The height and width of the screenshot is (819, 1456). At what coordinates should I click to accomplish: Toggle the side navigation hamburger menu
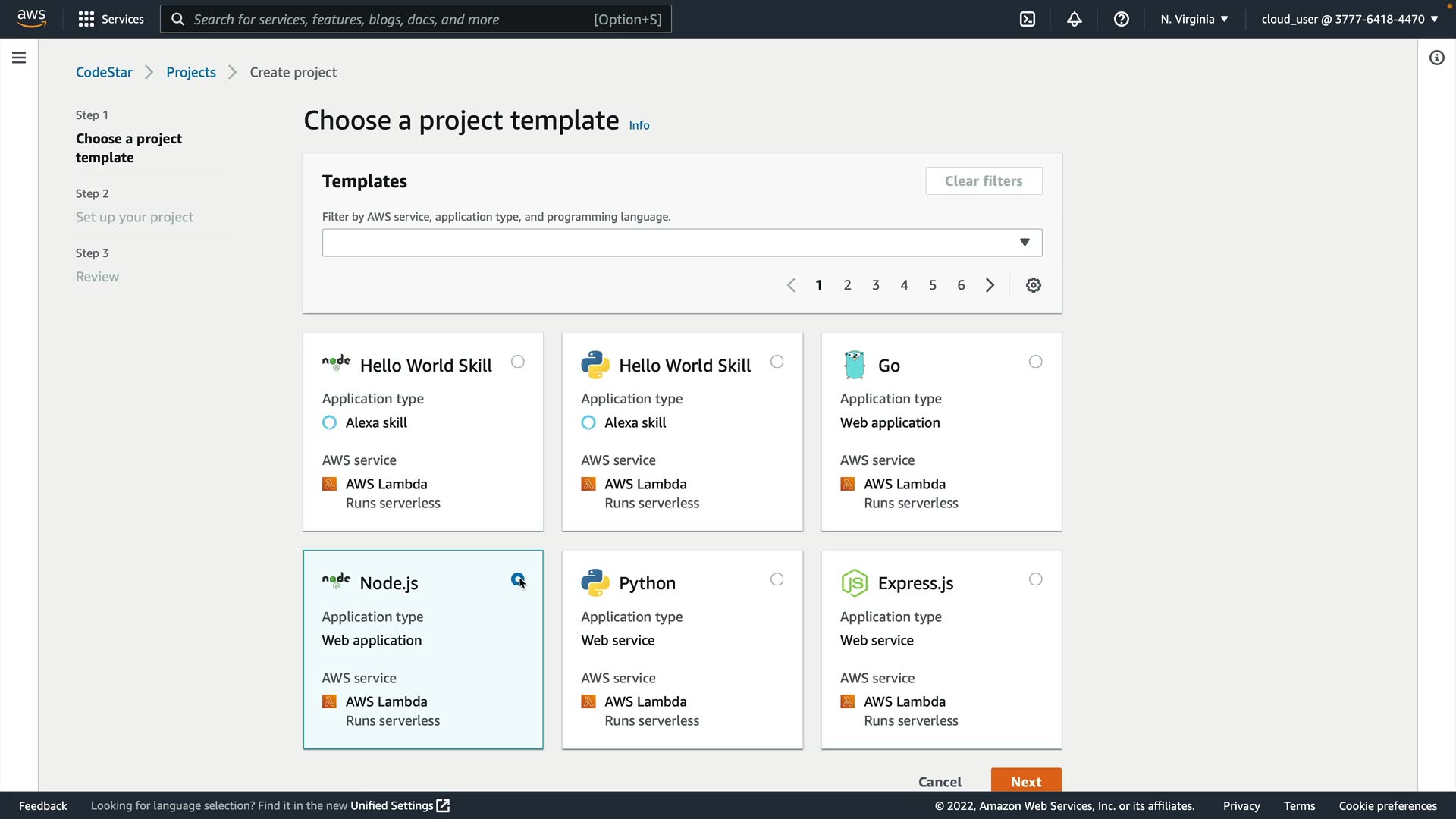click(x=19, y=58)
